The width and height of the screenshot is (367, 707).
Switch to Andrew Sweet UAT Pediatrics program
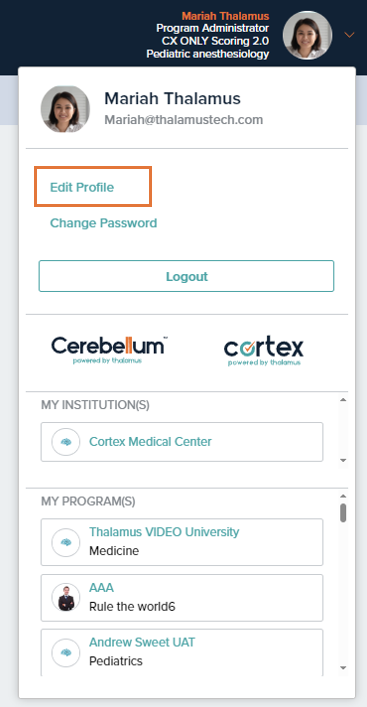click(182, 652)
